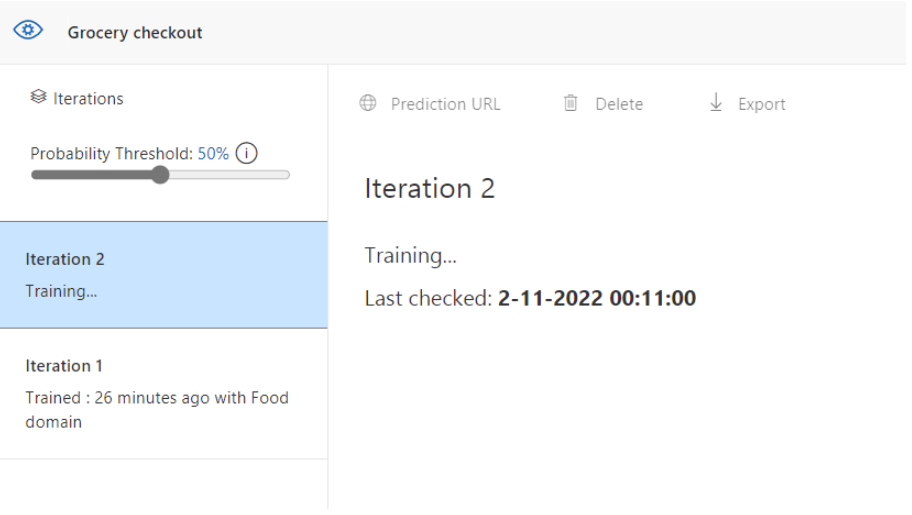Screen dimensions: 912x515
Task: Click the Training status text in the details pane
Action: (x=411, y=255)
